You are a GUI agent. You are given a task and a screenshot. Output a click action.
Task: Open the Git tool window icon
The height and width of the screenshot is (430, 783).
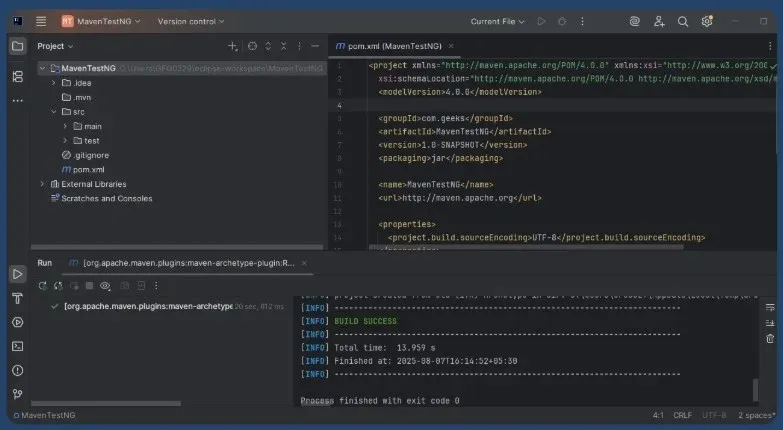17,394
